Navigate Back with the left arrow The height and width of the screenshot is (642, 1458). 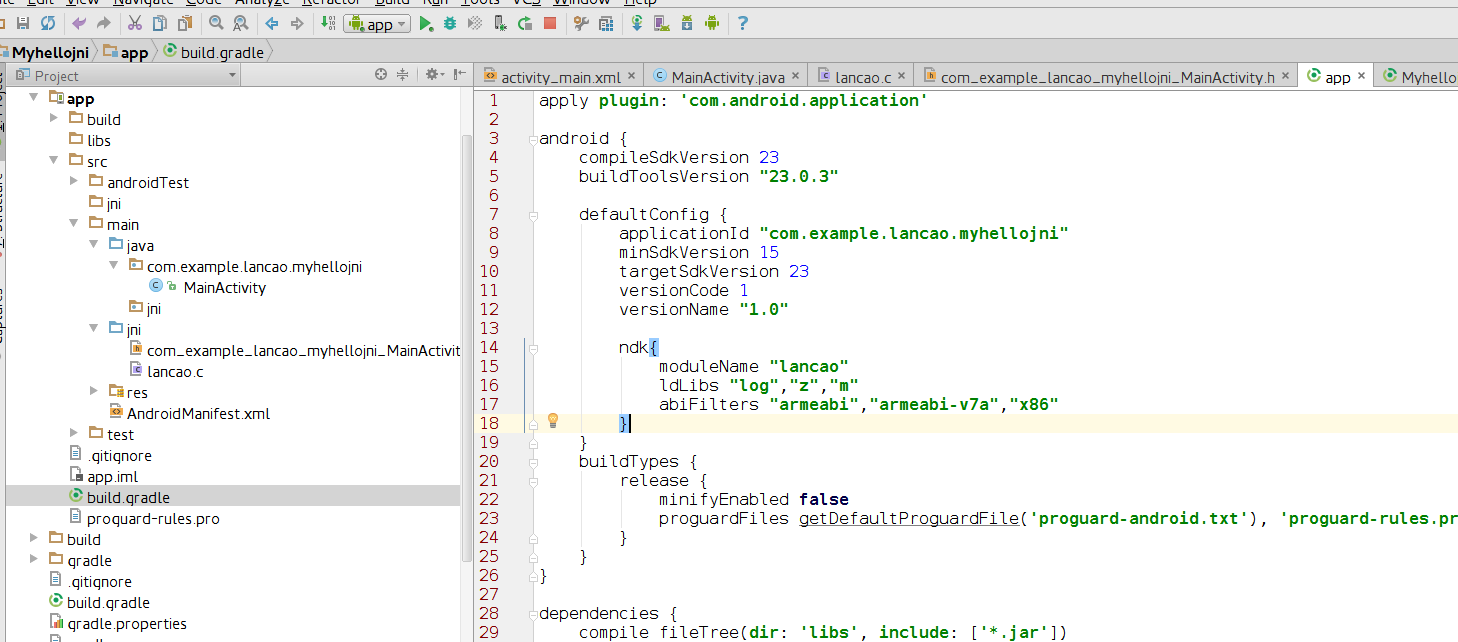(272, 23)
